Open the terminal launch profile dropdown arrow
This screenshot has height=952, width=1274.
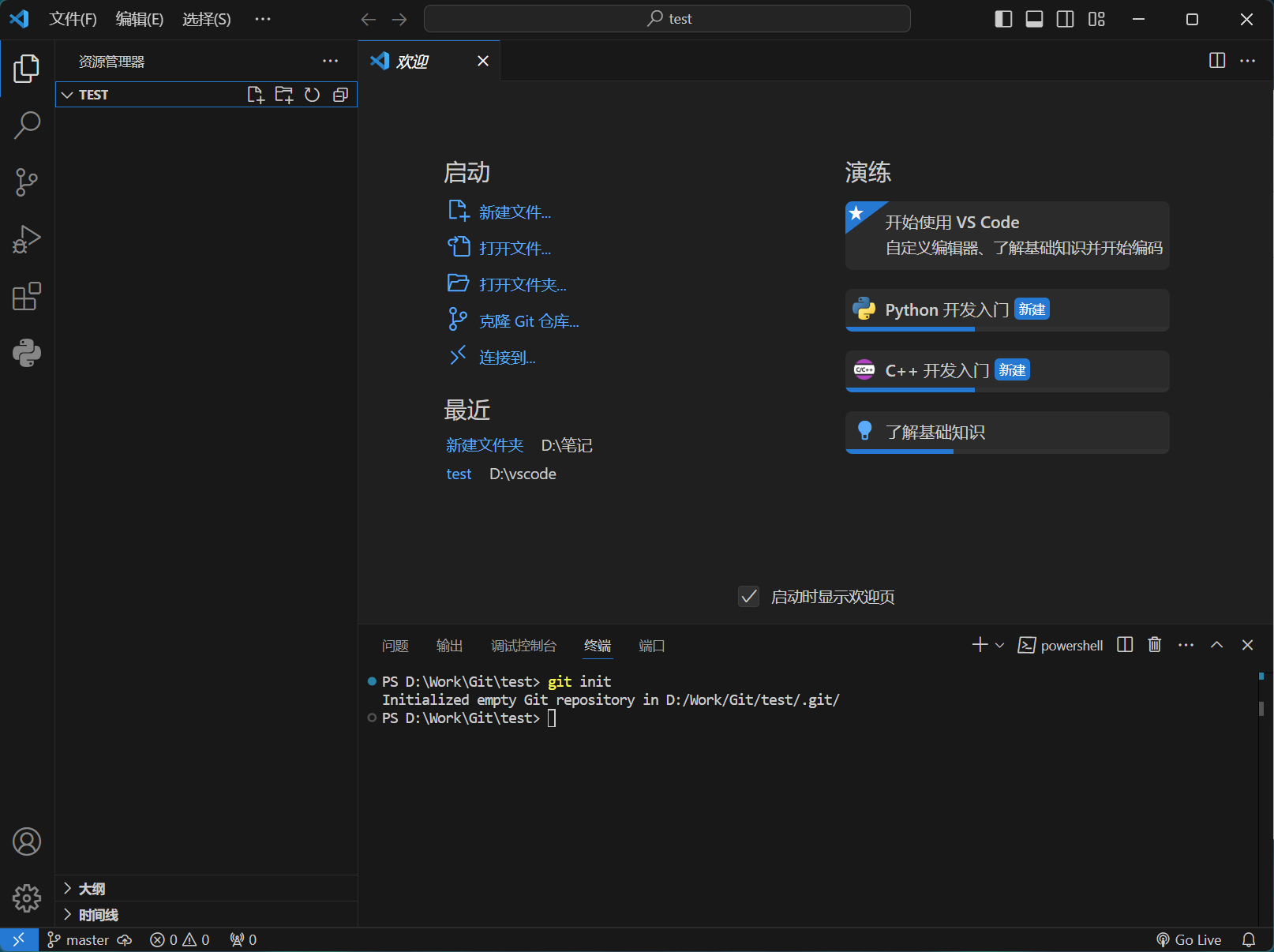coord(999,645)
